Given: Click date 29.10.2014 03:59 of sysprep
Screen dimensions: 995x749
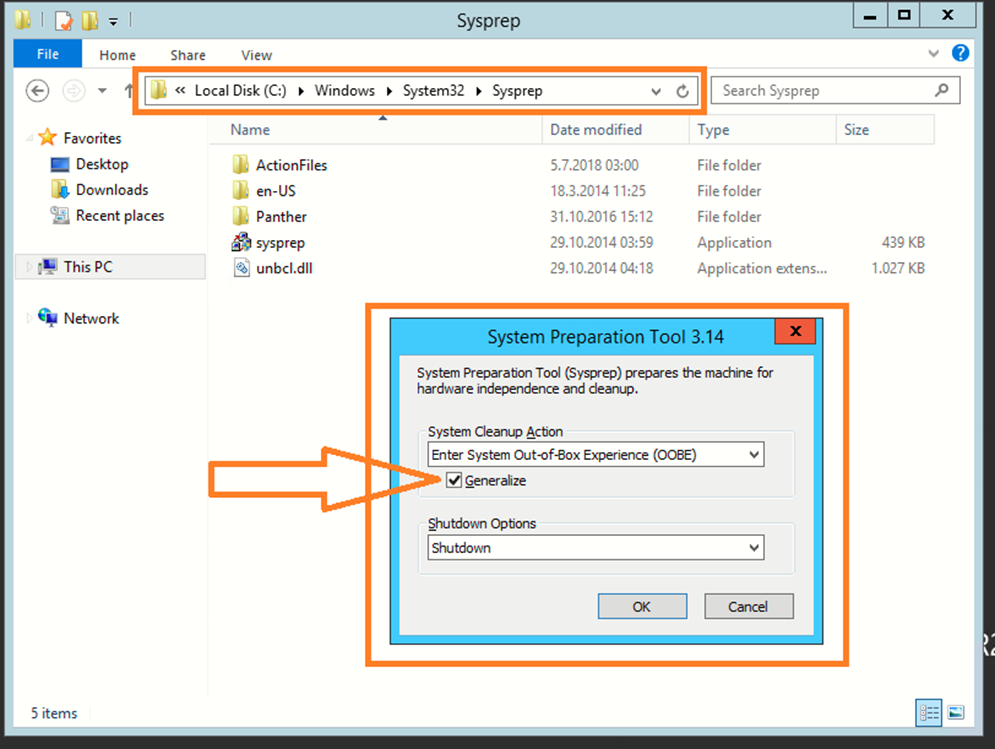Looking at the screenshot, I should coord(601,242).
